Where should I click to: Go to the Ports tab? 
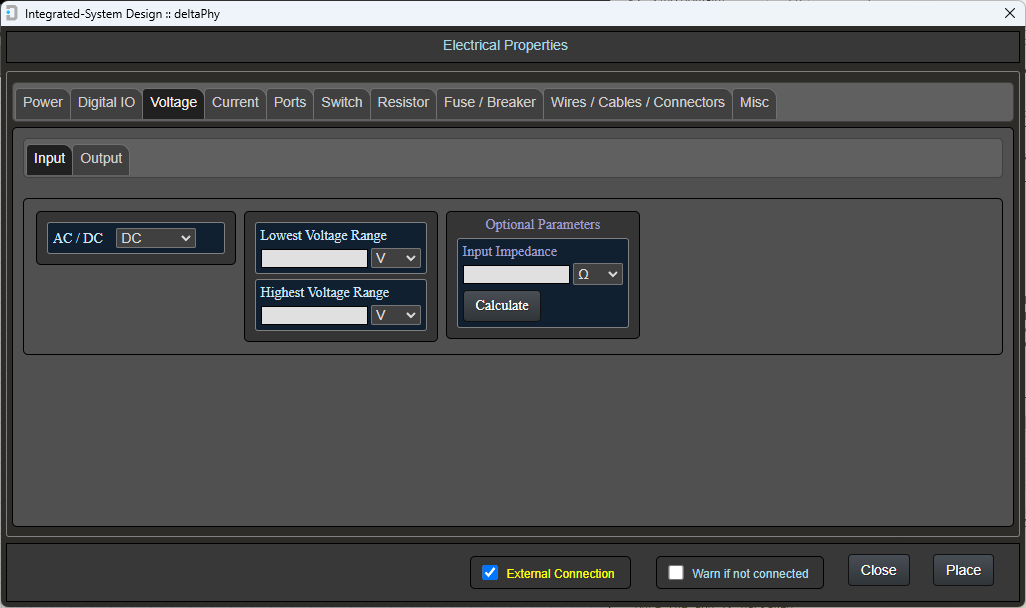click(290, 103)
